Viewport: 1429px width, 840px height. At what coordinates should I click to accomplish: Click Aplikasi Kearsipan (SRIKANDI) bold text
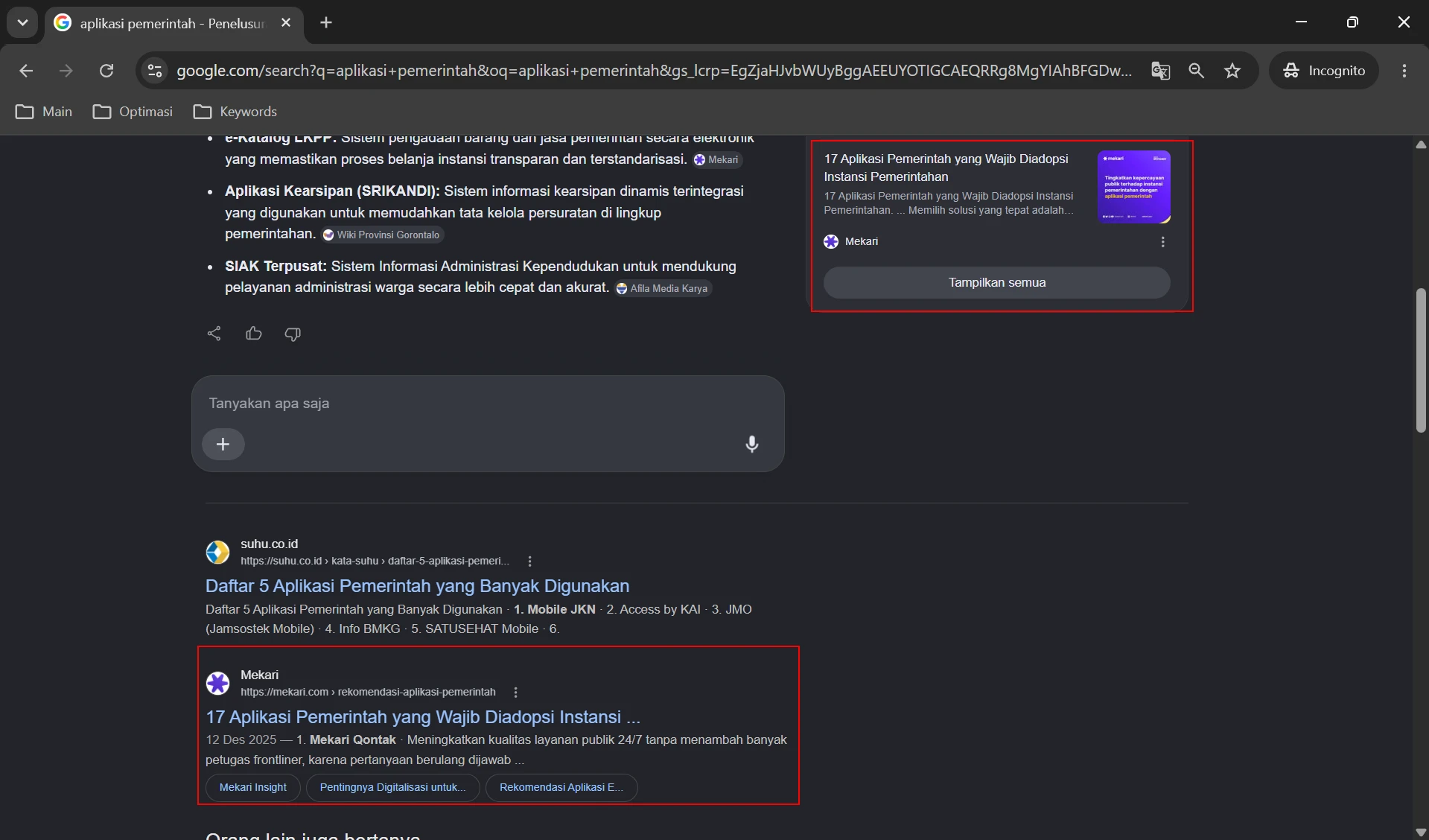click(332, 191)
